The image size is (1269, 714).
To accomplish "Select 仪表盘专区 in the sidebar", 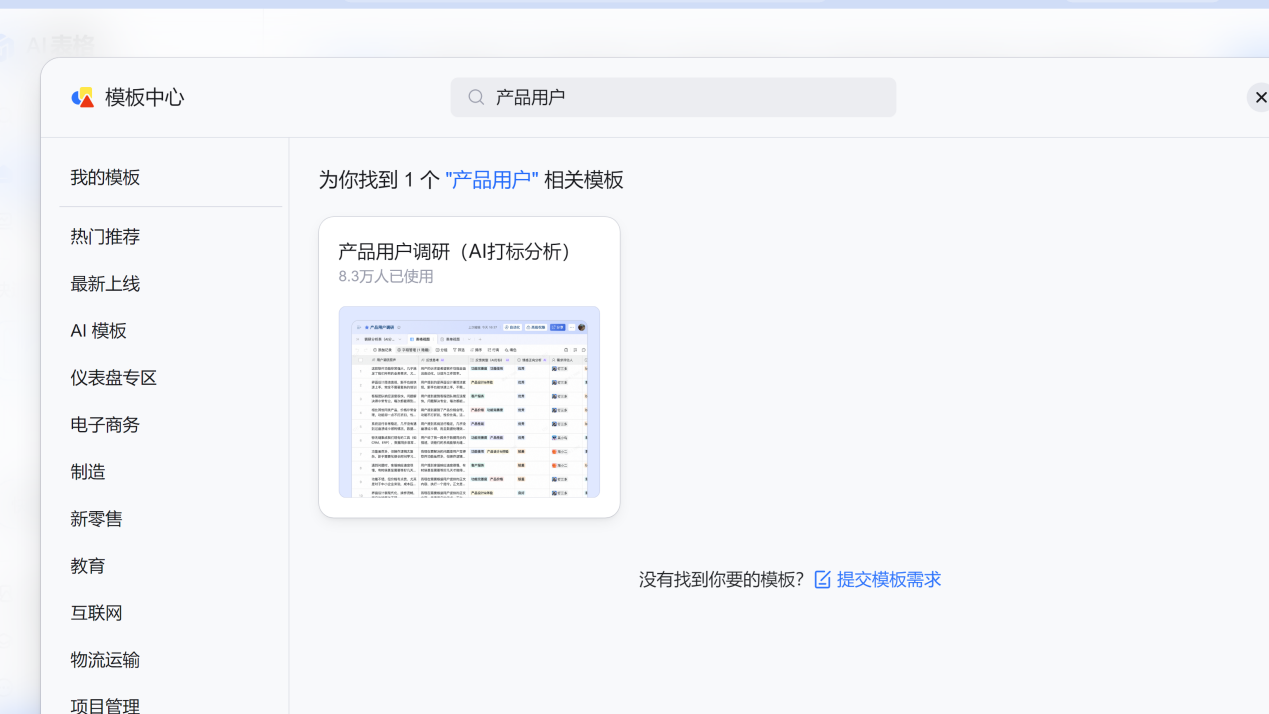I will click(x=114, y=378).
